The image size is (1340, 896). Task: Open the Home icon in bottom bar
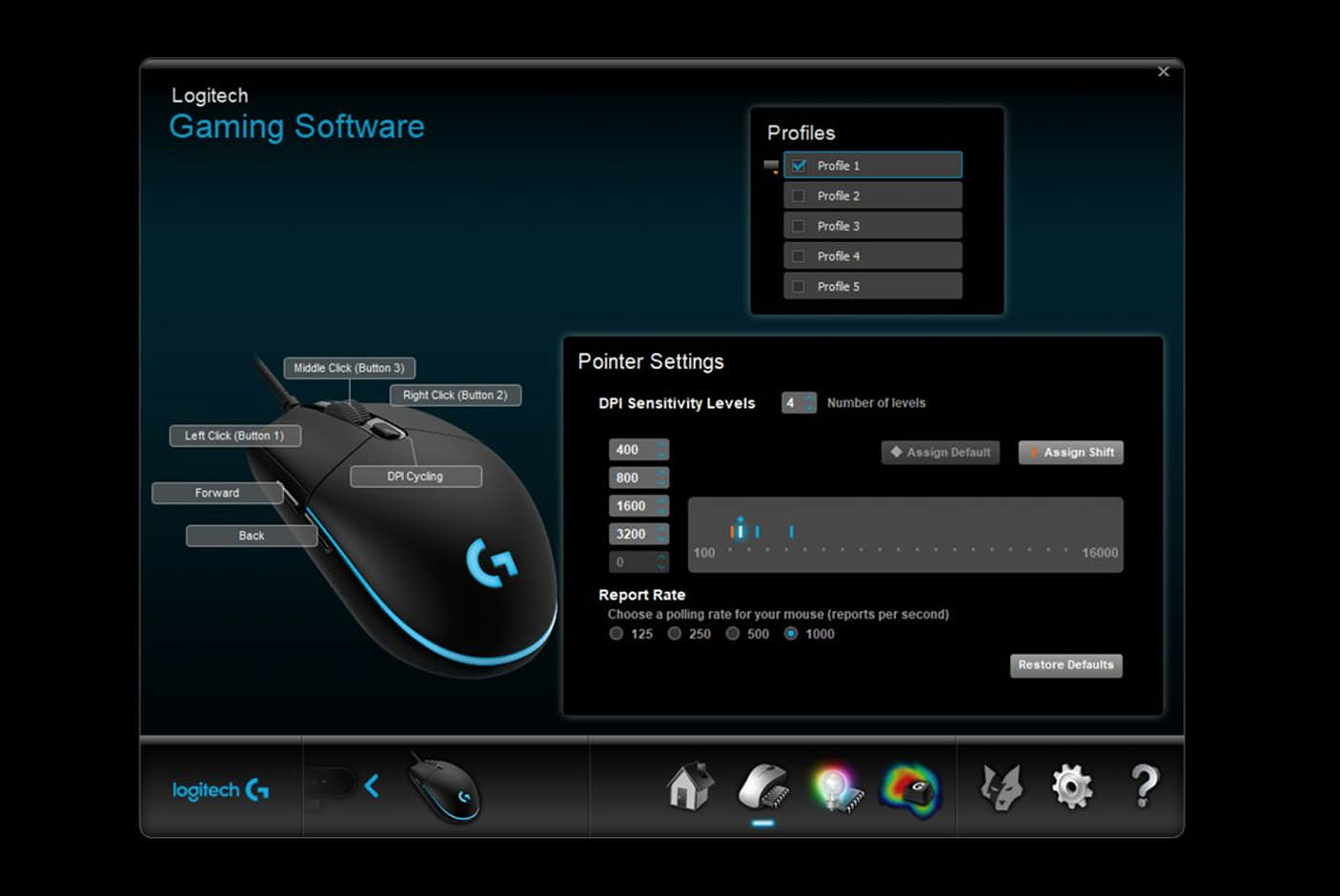pyautogui.click(x=689, y=787)
